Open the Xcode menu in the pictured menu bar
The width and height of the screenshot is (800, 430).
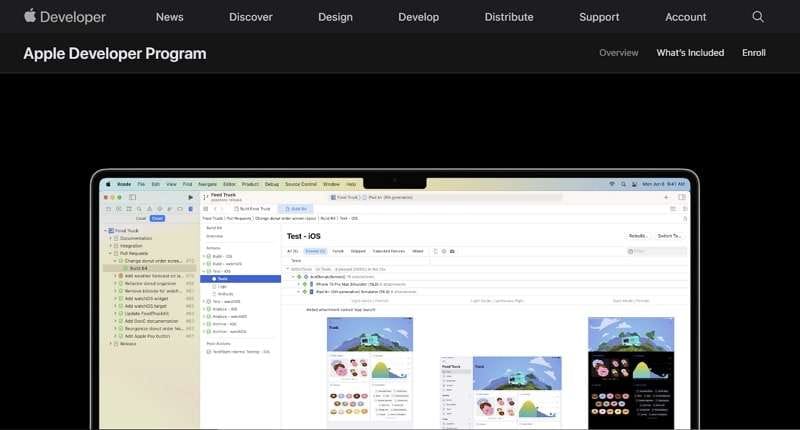[x=124, y=184]
